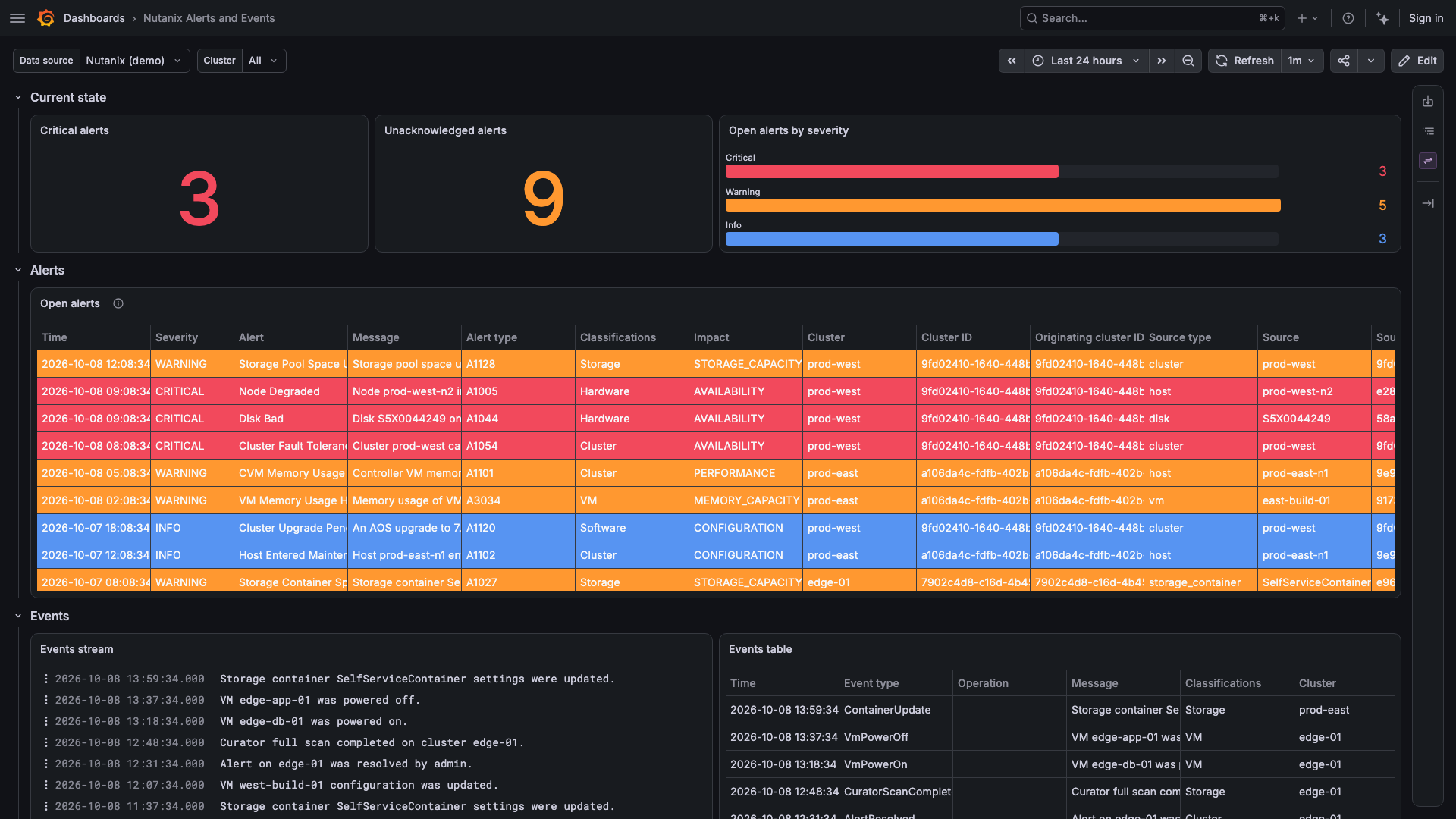Click the Grafana logo icon
Image resolution: width=1456 pixels, height=819 pixels.
point(46,18)
